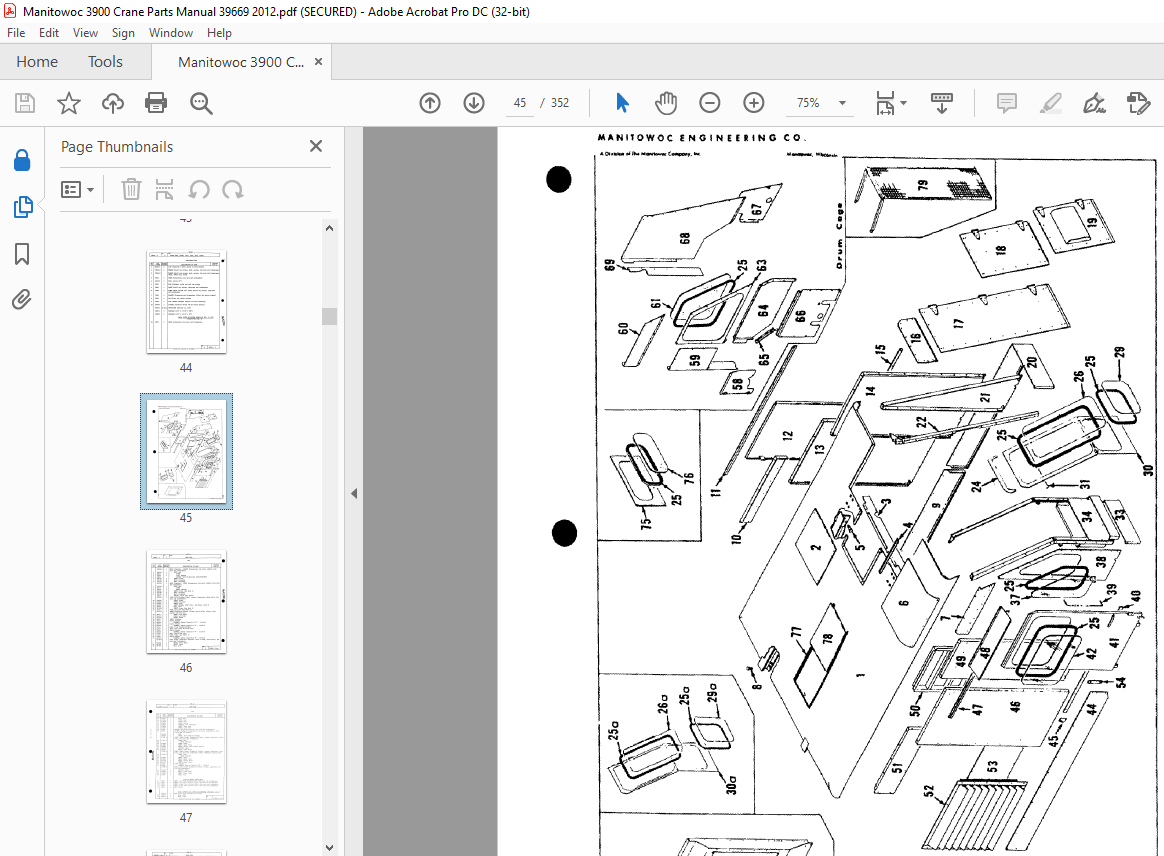The width and height of the screenshot is (1164, 856).
Task: Click the stamp tool in the toolbar
Action: [x=1138, y=102]
